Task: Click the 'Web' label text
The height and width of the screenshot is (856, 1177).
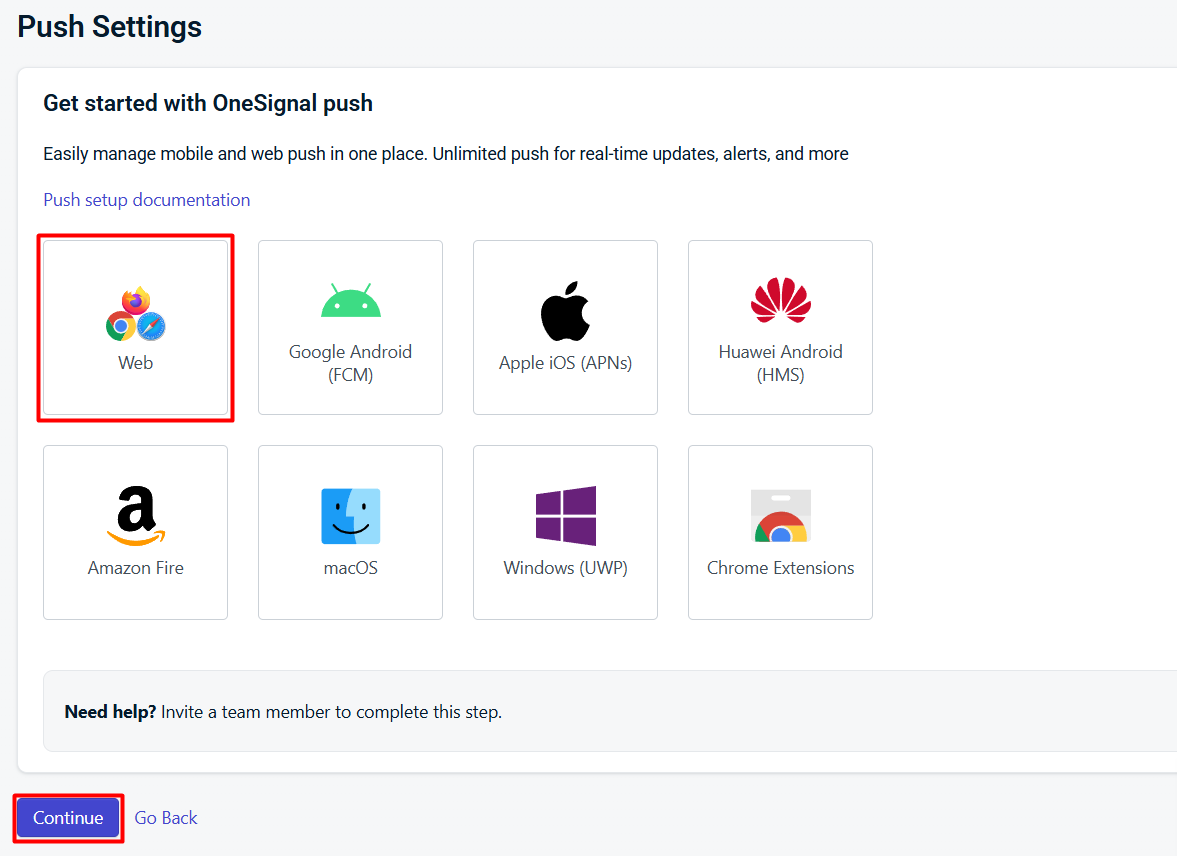Action: (x=136, y=363)
